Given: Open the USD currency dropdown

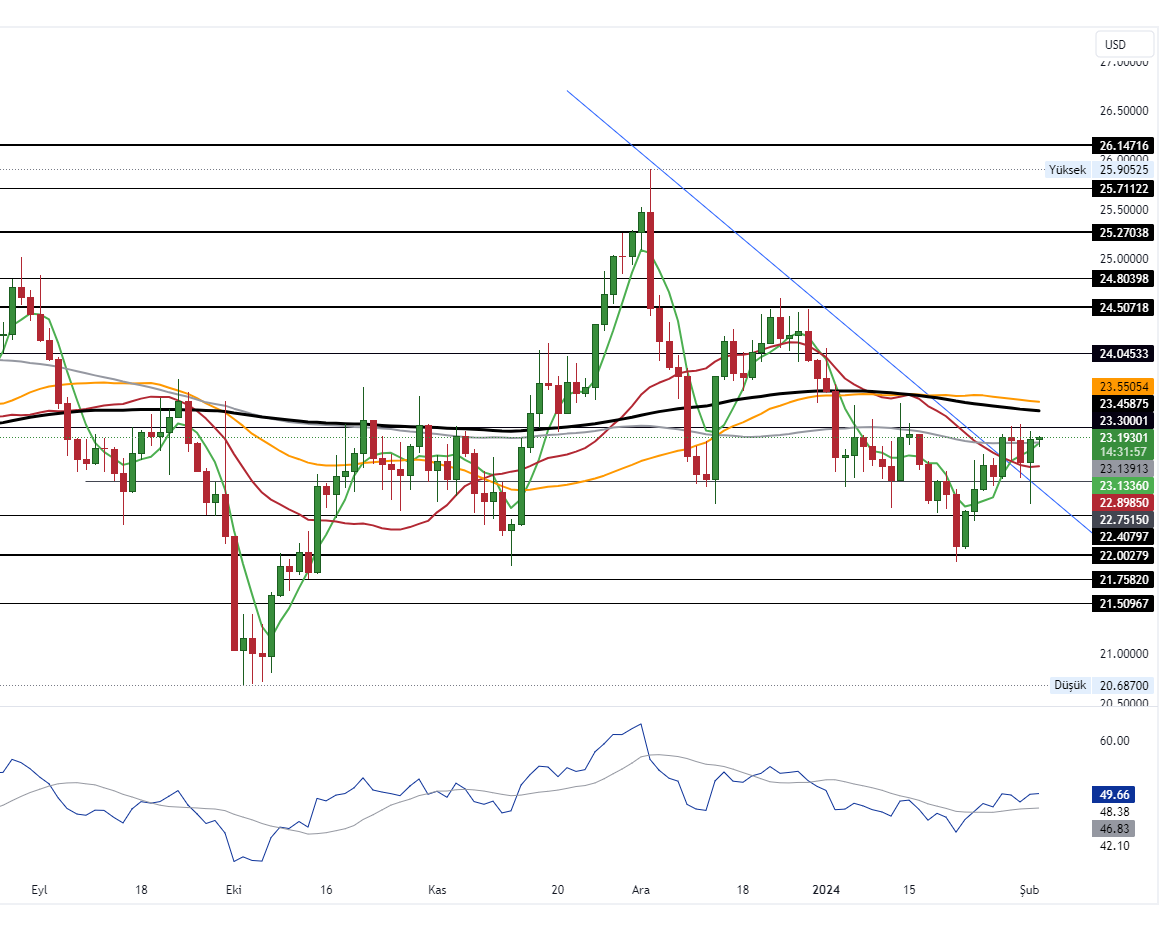Looking at the screenshot, I should [x=1124, y=44].
